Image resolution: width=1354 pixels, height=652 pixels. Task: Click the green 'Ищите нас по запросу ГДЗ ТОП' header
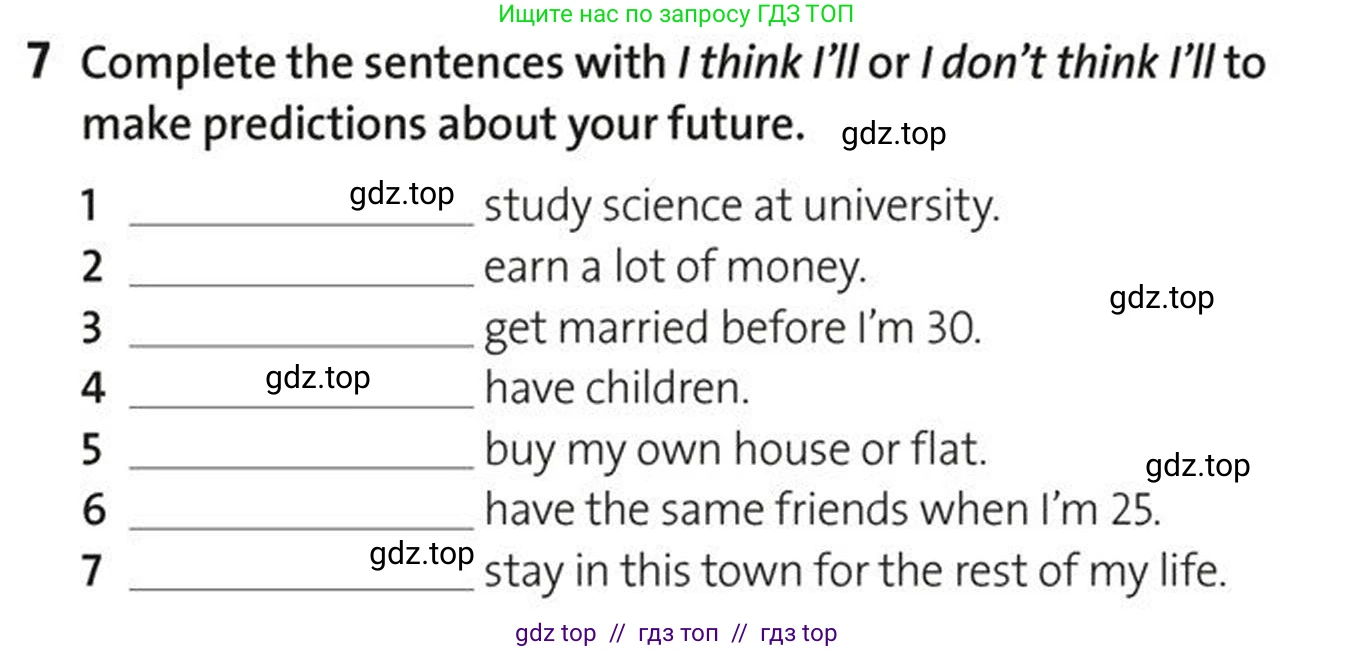click(x=676, y=14)
